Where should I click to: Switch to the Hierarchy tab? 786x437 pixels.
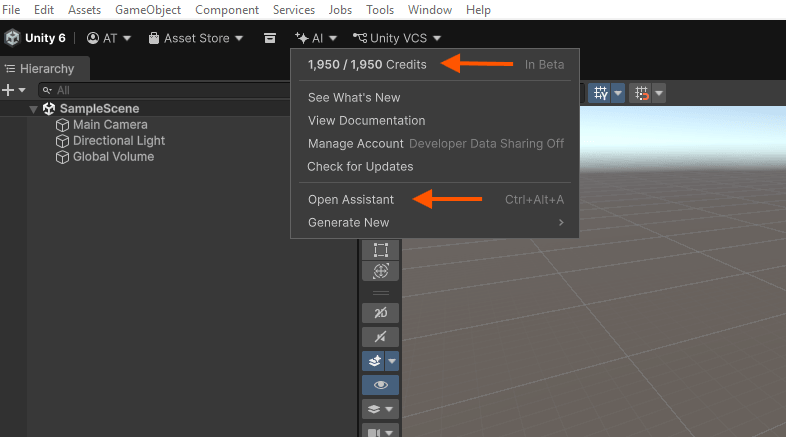(45, 69)
